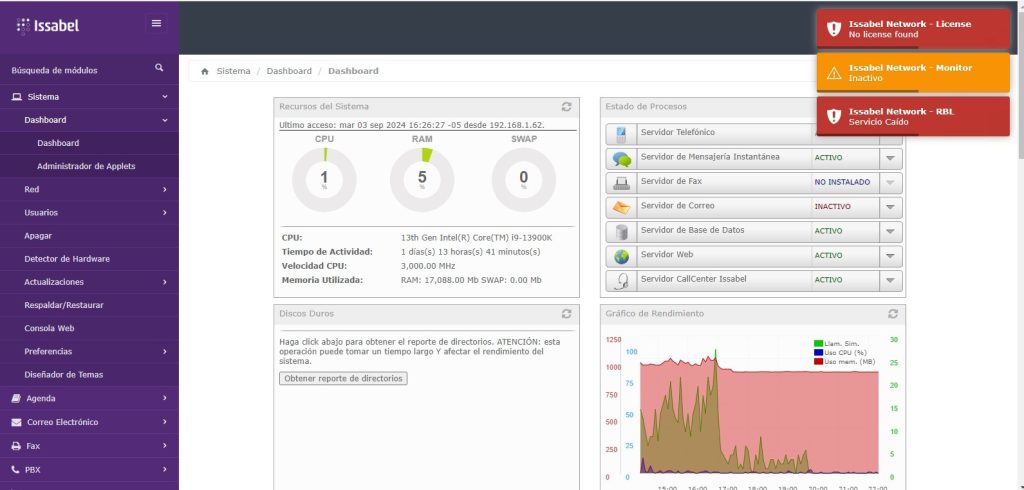Click Obtener reporte de directorios button
Screen dimensions: 1024x490
tap(343, 379)
